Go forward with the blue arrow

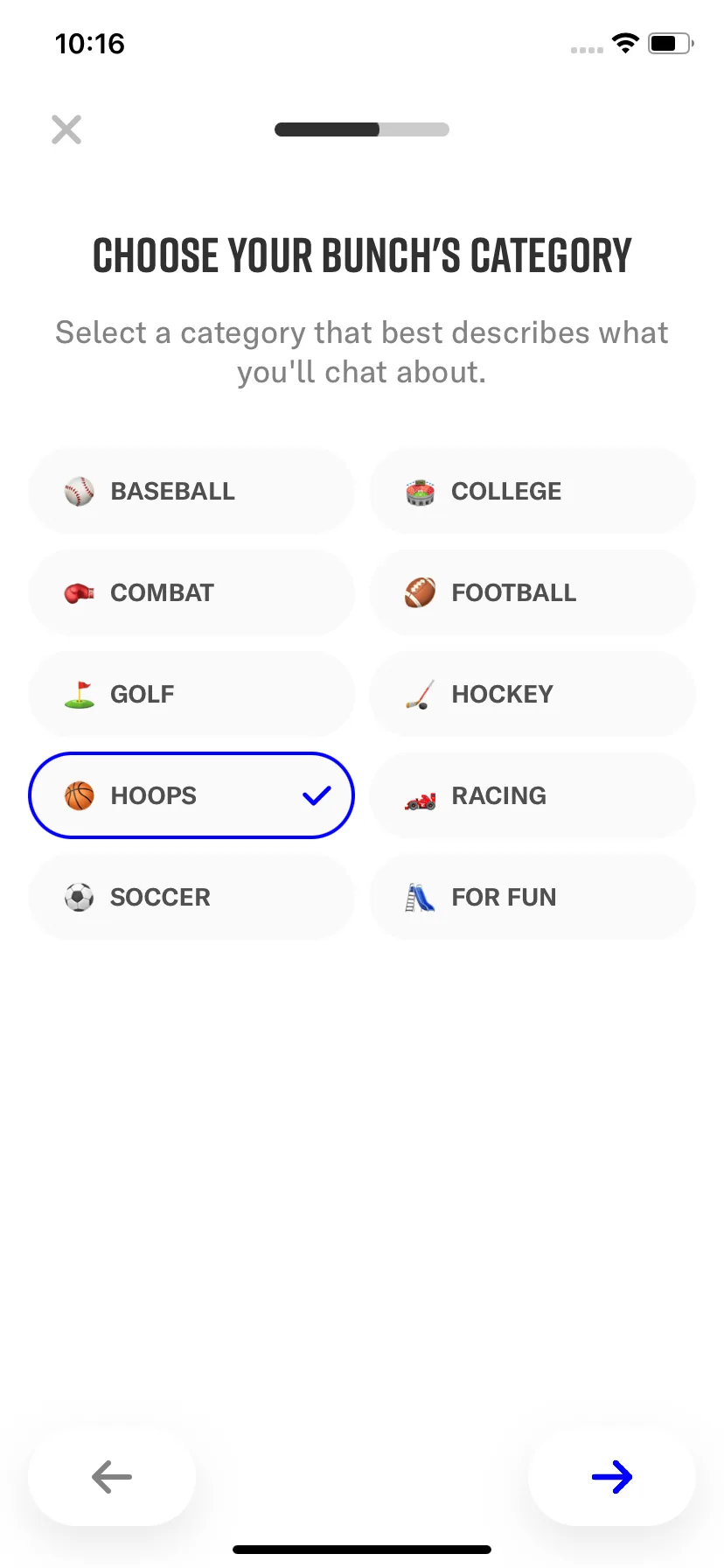coord(612,1477)
